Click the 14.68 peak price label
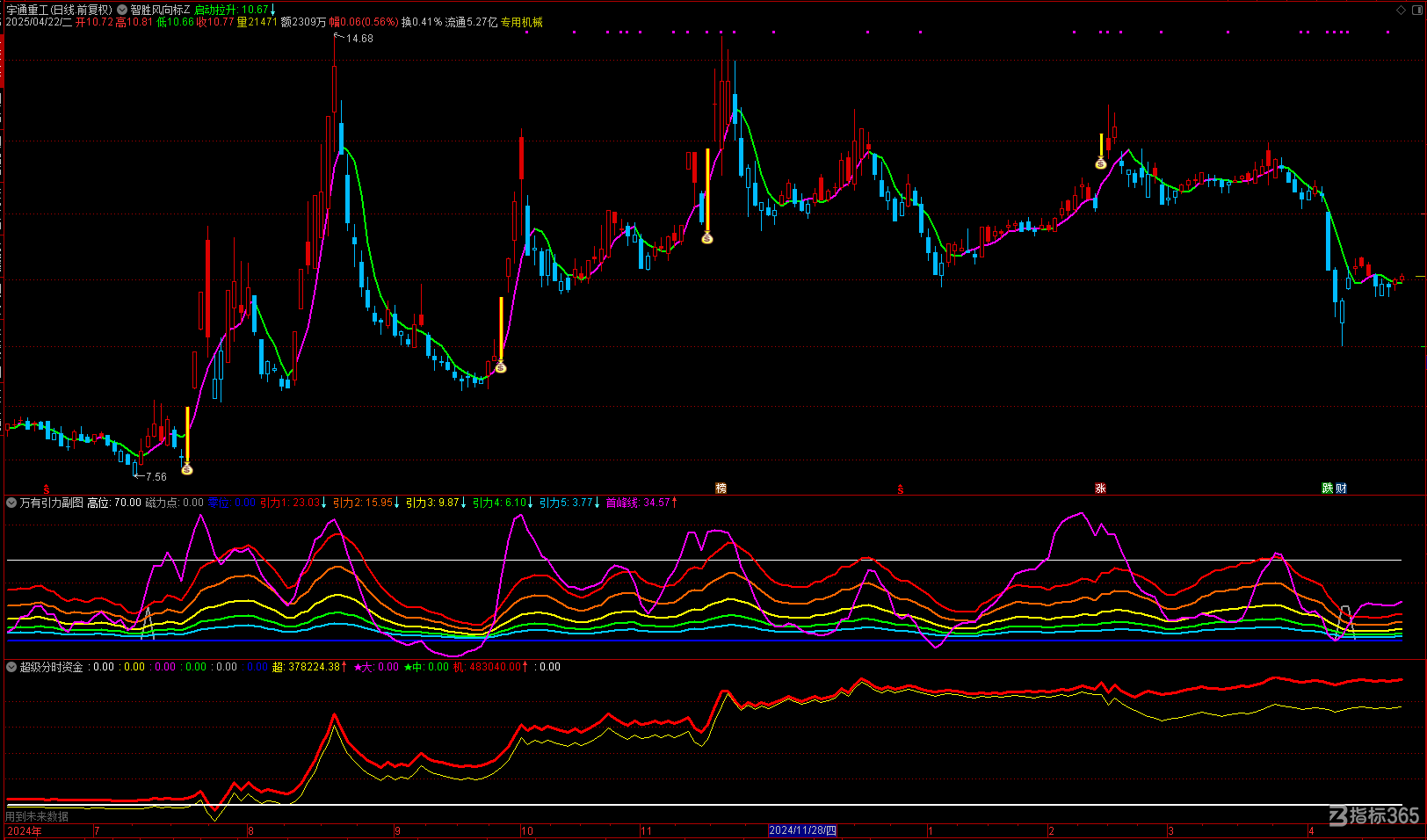 [359, 39]
